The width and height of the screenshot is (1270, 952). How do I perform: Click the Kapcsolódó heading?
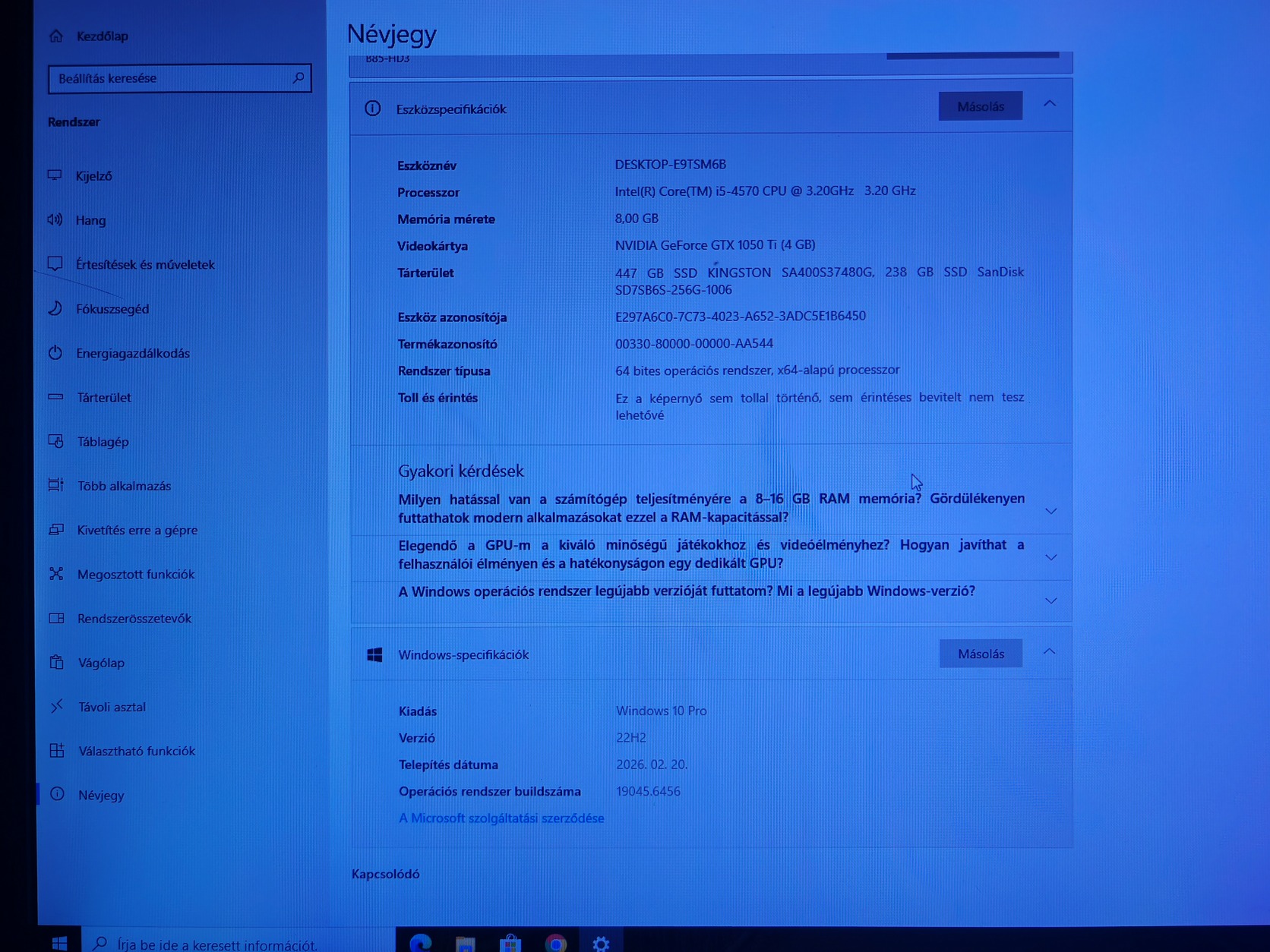coord(385,874)
